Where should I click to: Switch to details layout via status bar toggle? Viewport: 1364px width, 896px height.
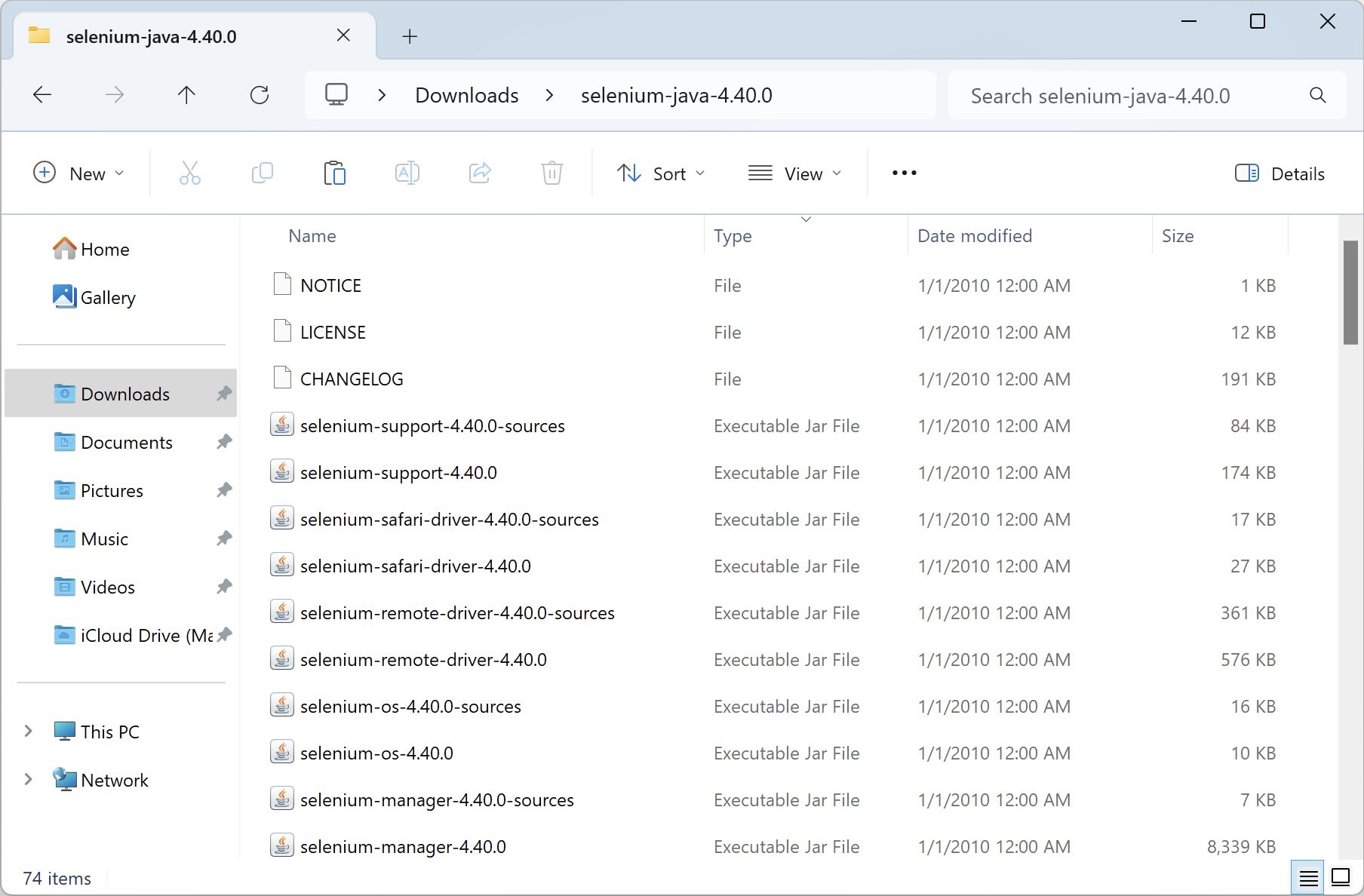(1308, 877)
